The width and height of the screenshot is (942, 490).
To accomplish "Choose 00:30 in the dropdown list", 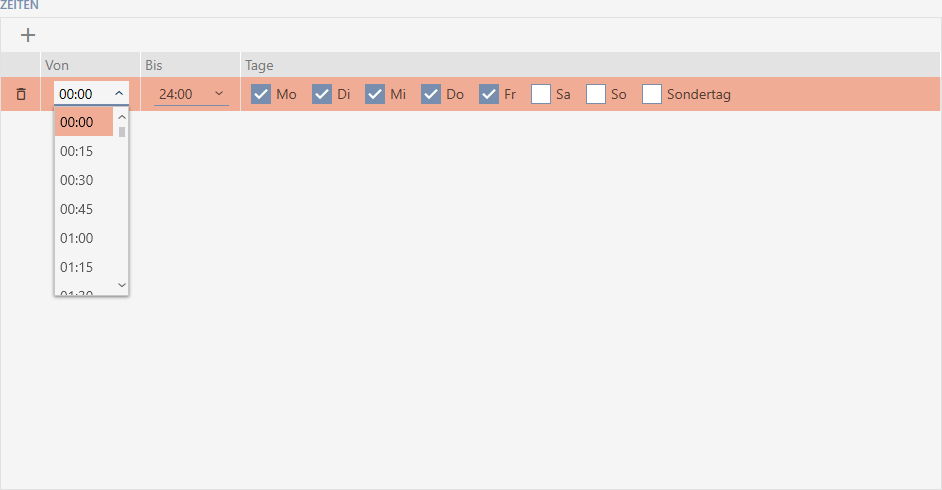I will coord(76,180).
